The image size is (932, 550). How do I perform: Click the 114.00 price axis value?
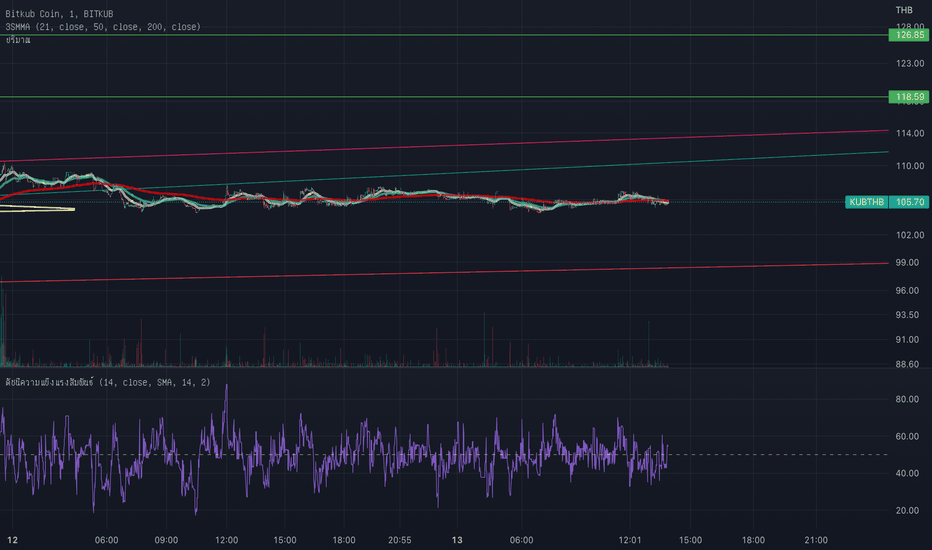tap(910, 133)
